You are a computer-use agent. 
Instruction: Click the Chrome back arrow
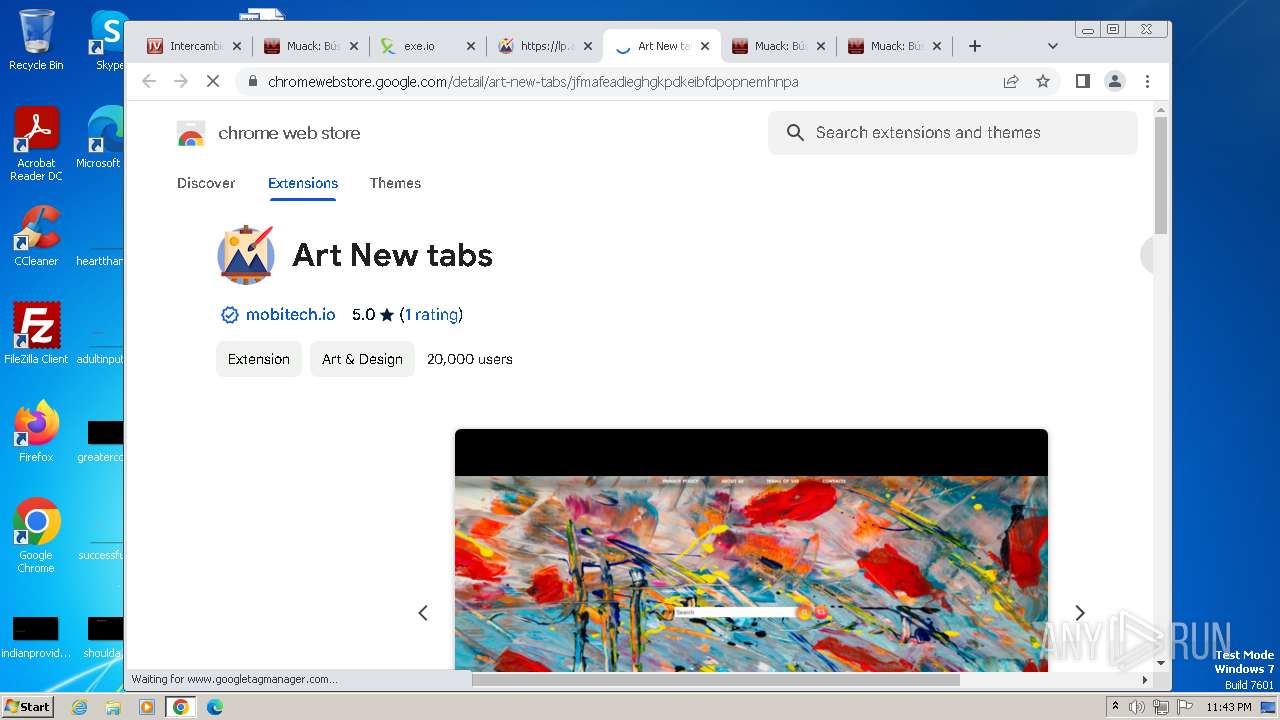[x=149, y=81]
